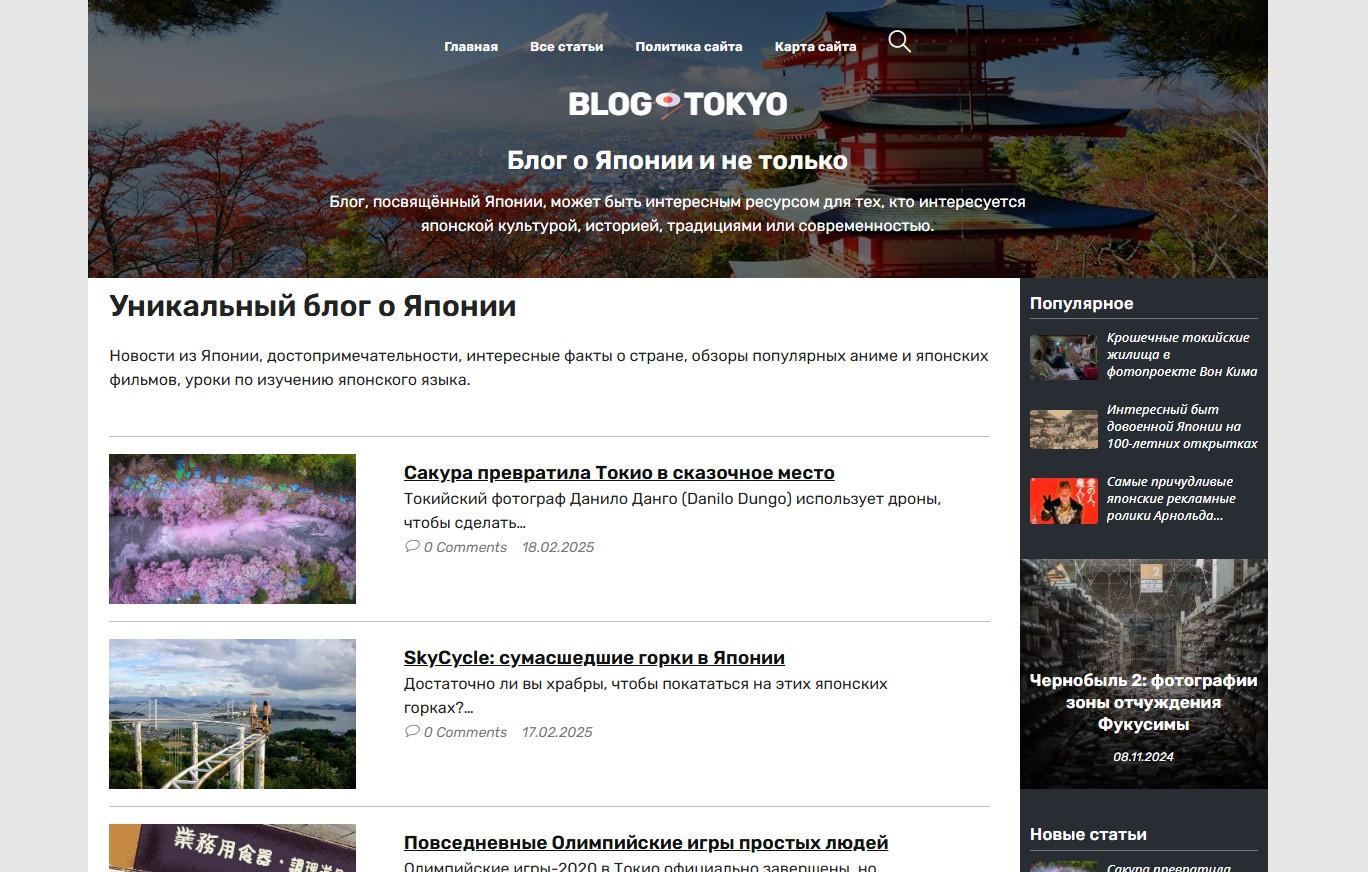
Task: Open article SkyCycle: сумасшедшие горки в Японии
Action: (x=594, y=658)
